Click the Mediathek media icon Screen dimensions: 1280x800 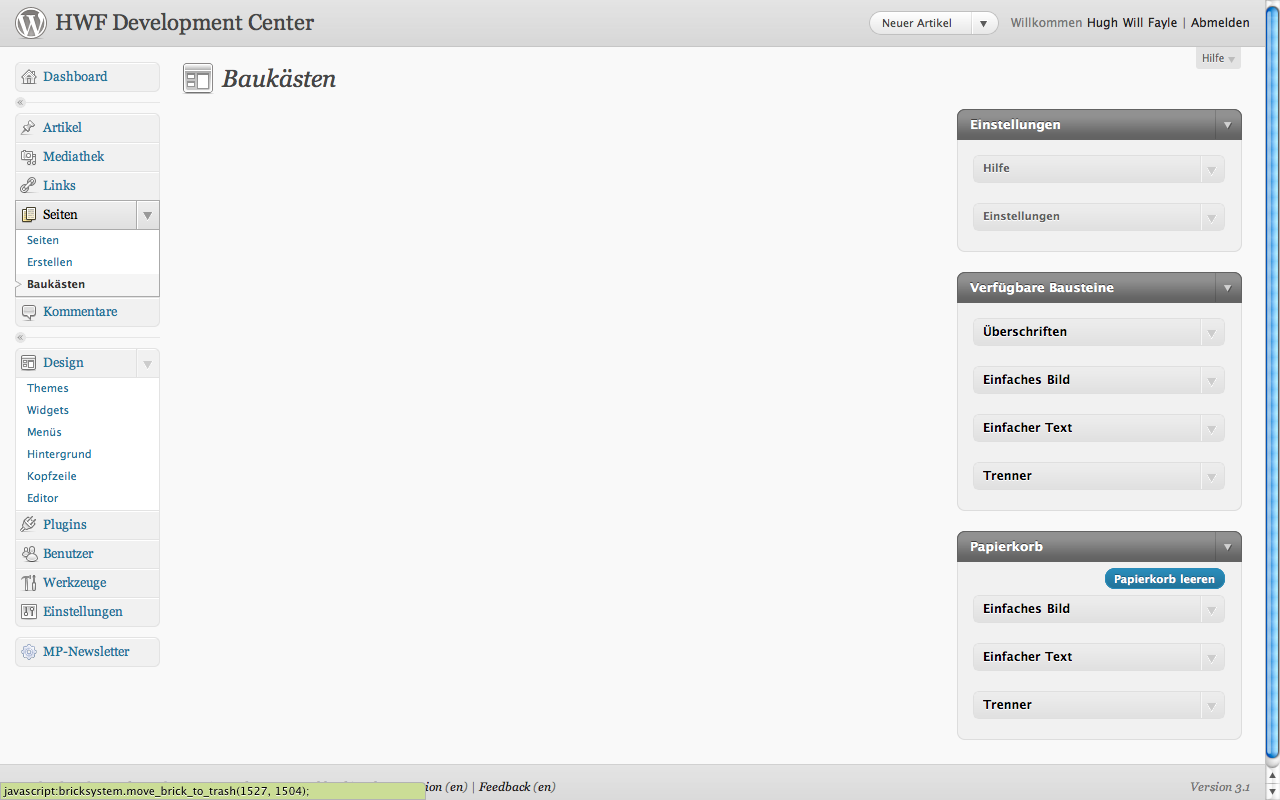(x=29, y=157)
